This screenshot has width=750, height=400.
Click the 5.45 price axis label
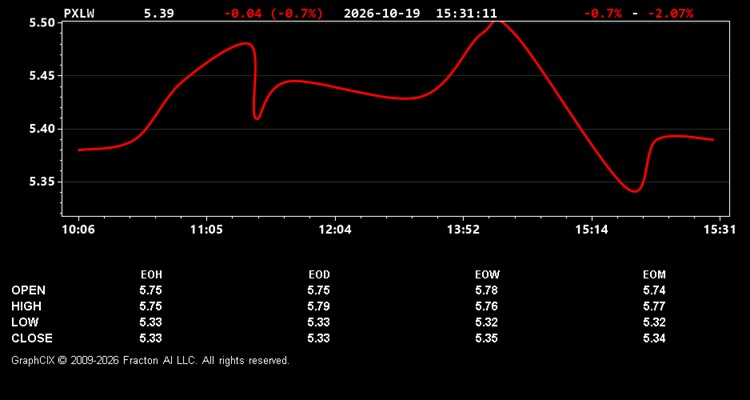point(40,76)
